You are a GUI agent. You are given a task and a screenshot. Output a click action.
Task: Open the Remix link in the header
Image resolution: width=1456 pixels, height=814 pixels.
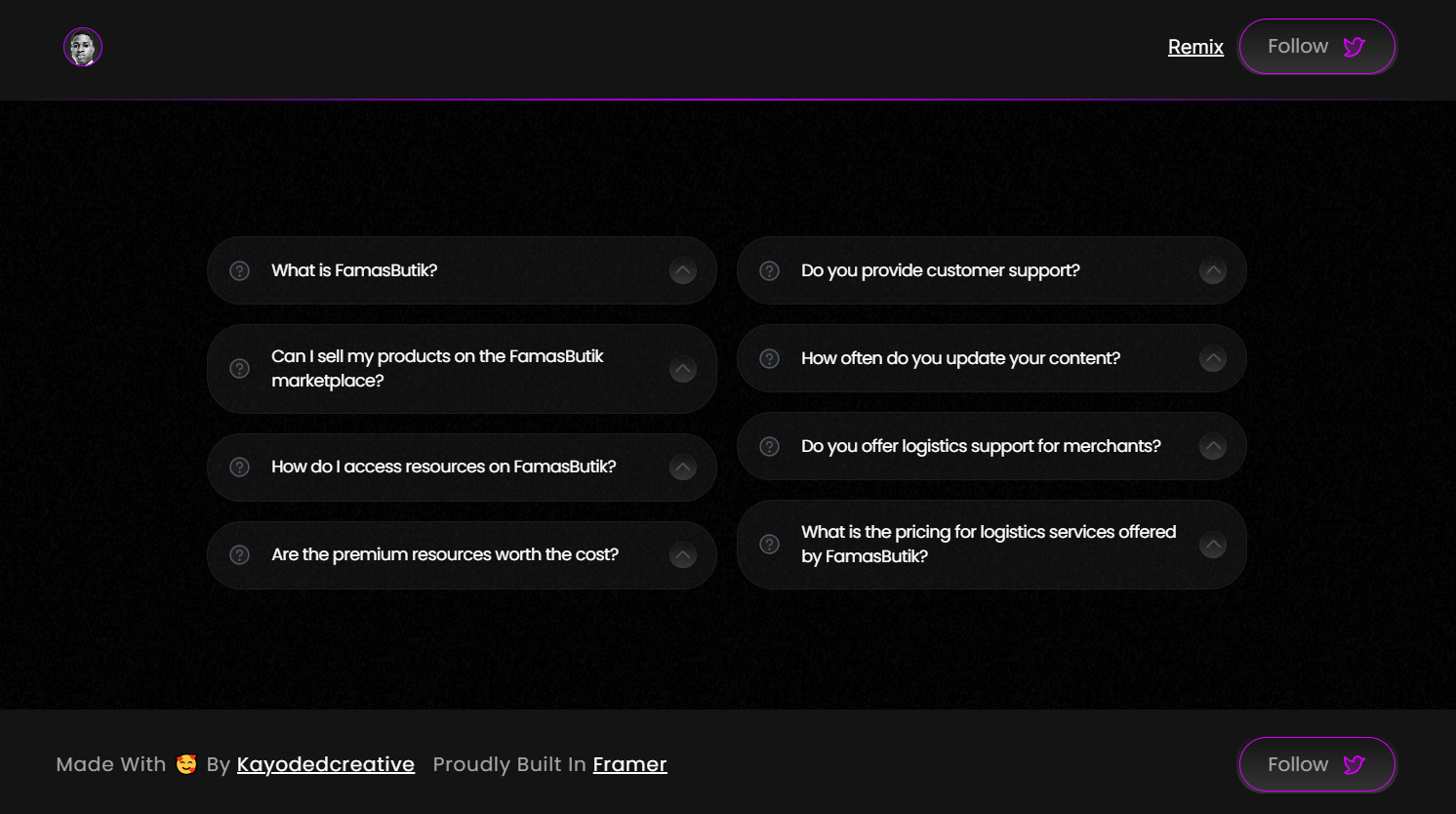coord(1195,47)
